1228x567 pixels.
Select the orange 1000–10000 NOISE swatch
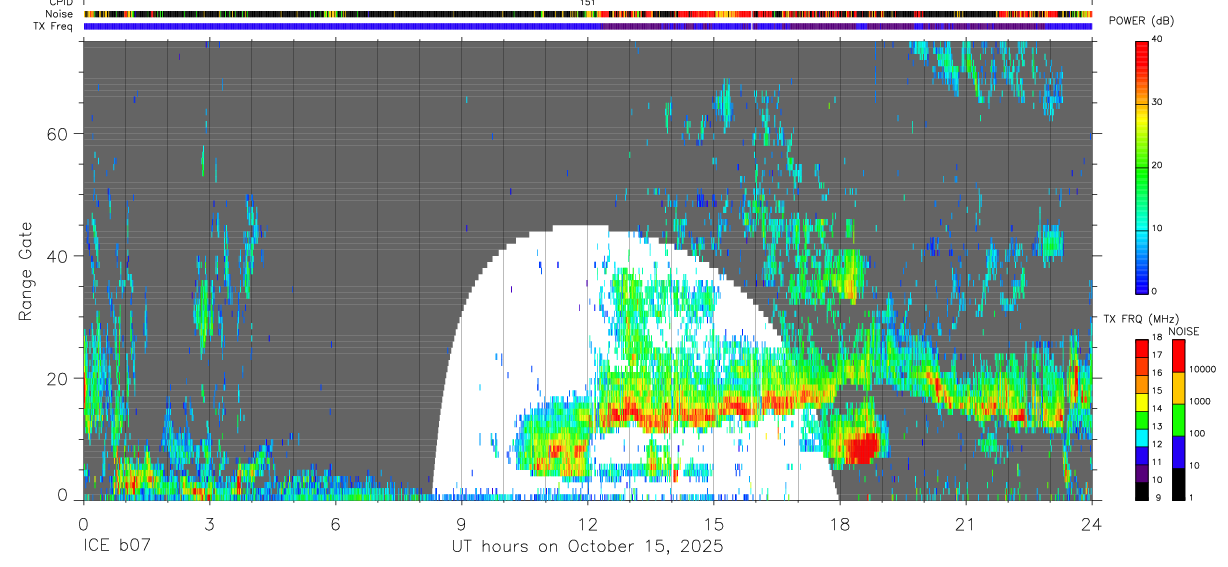point(1178,388)
